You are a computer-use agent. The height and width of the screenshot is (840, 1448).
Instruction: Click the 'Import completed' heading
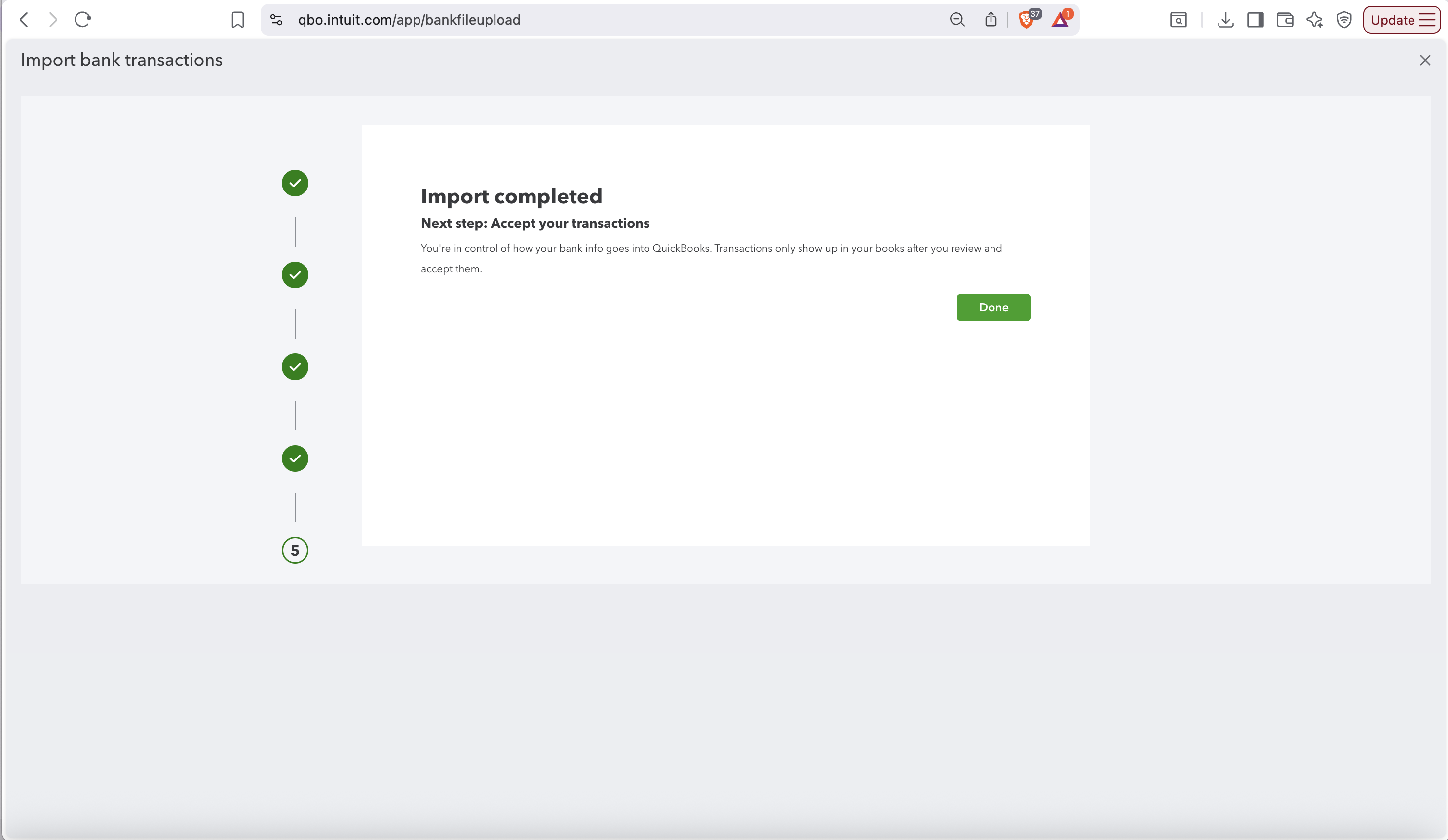click(x=511, y=196)
